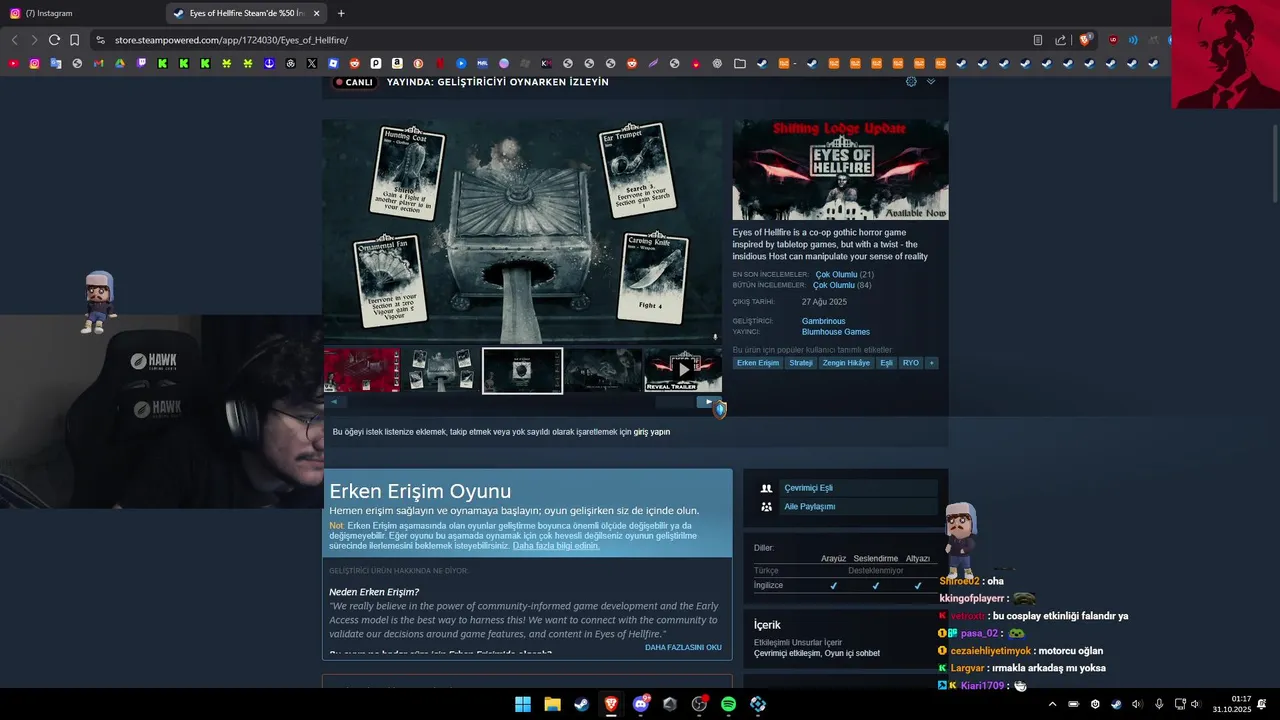This screenshot has width=1280, height=720.
Task: Open developer Gambrinous link
Action: pos(823,321)
